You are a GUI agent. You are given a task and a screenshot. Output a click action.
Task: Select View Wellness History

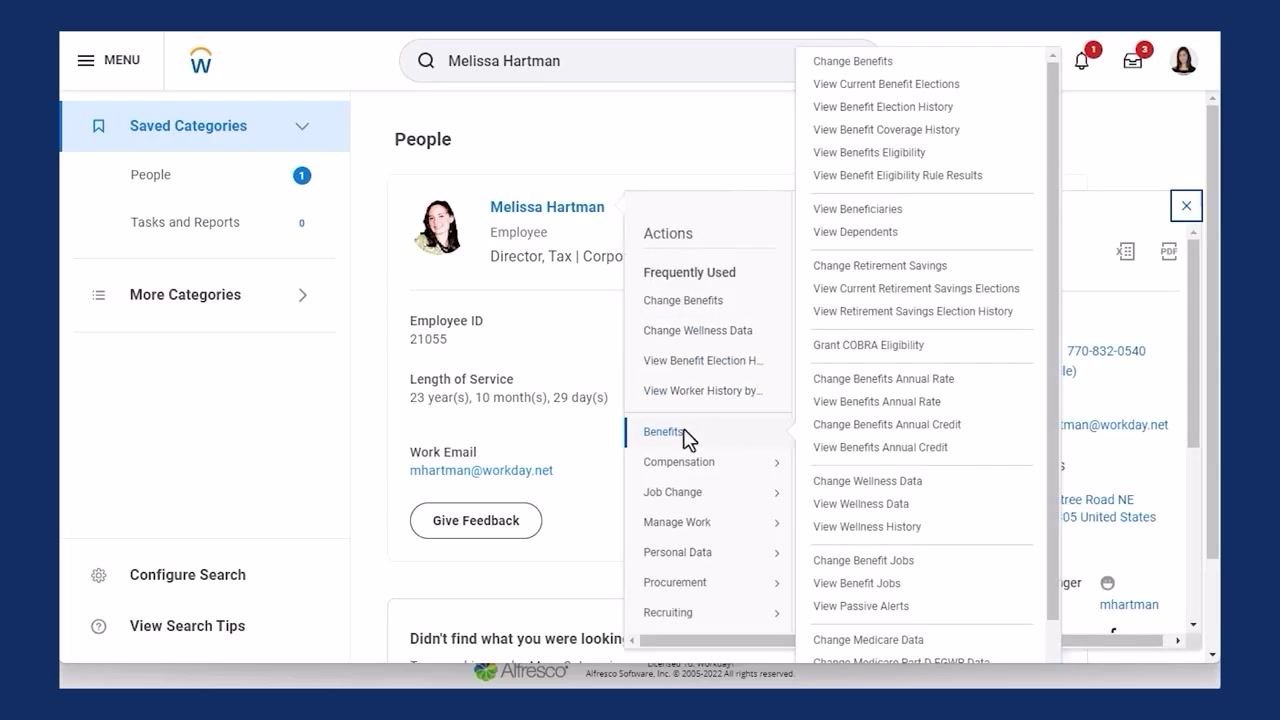[x=867, y=527]
